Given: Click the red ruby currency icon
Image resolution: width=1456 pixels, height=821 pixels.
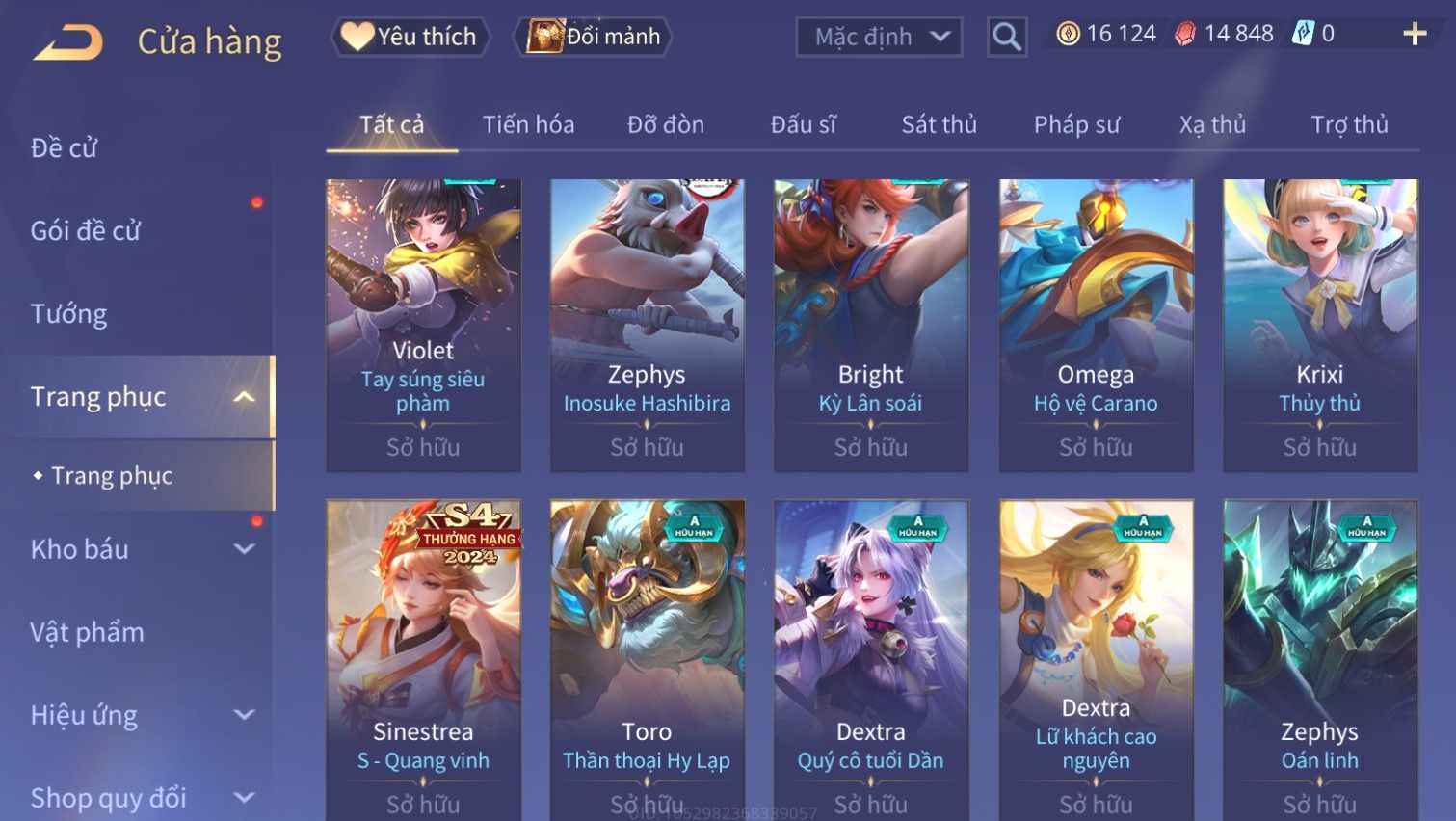Looking at the screenshot, I should coord(1185,34).
